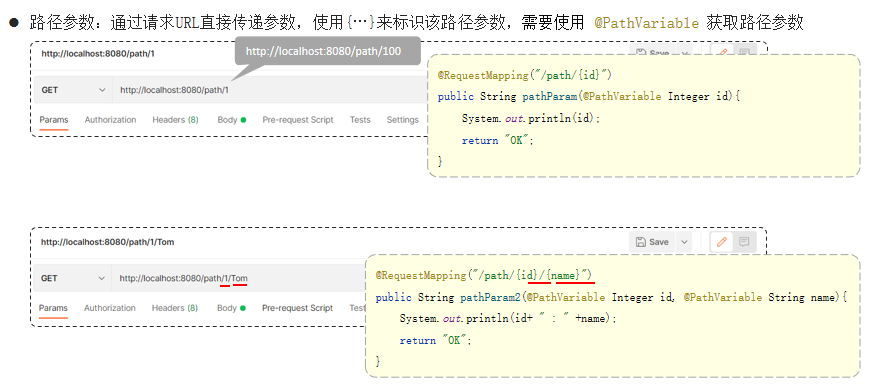This screenshot has width=877, height=388.
Task: Select the Params tab in the path/1/Tom request
Action: click(x=53, y=308)
